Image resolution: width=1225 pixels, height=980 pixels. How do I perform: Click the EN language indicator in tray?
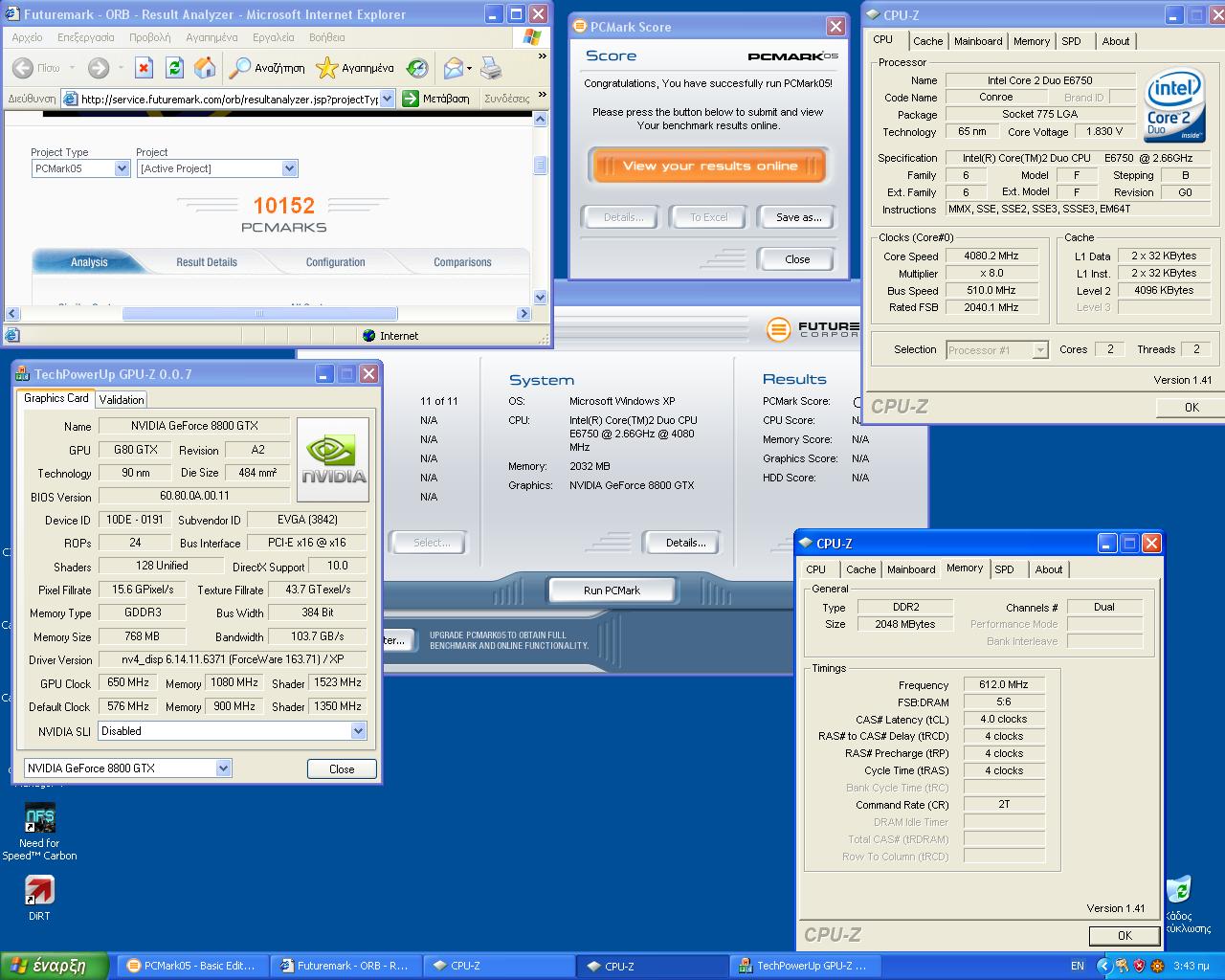(1078, 966)
